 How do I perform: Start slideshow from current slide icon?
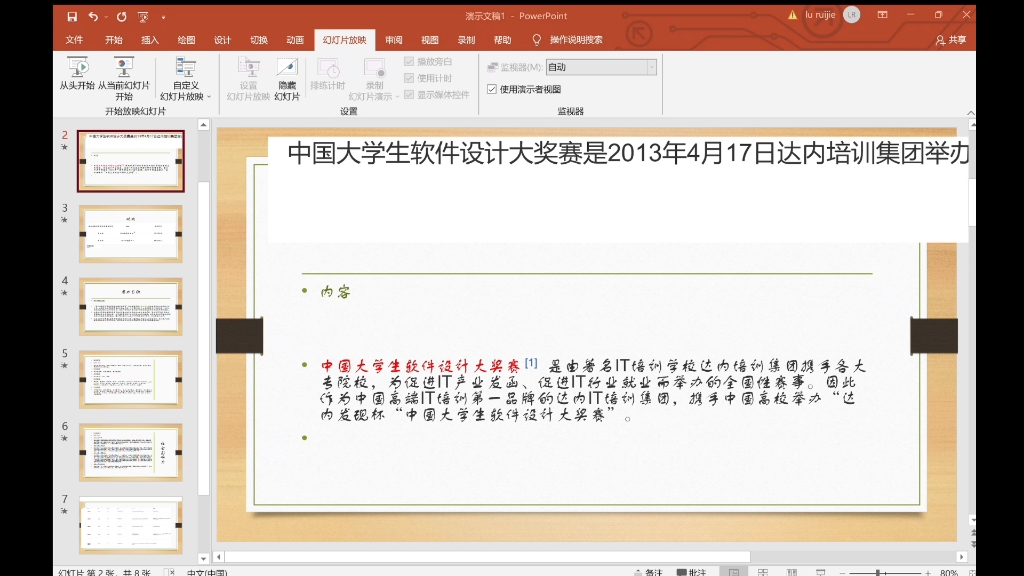coord(123,68)
